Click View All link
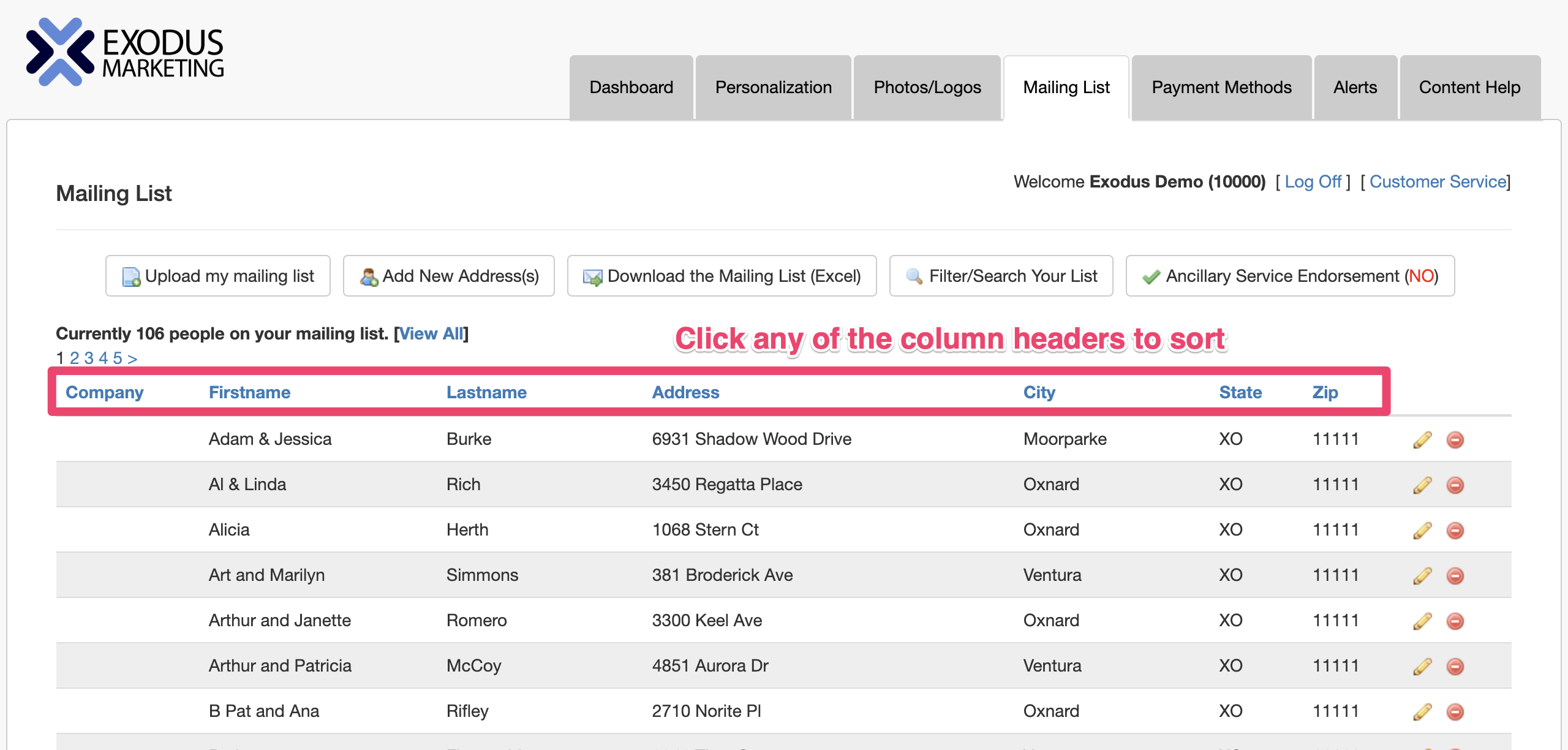The image size is (1568, 750). pyautogui.click(x=431, y=334)
